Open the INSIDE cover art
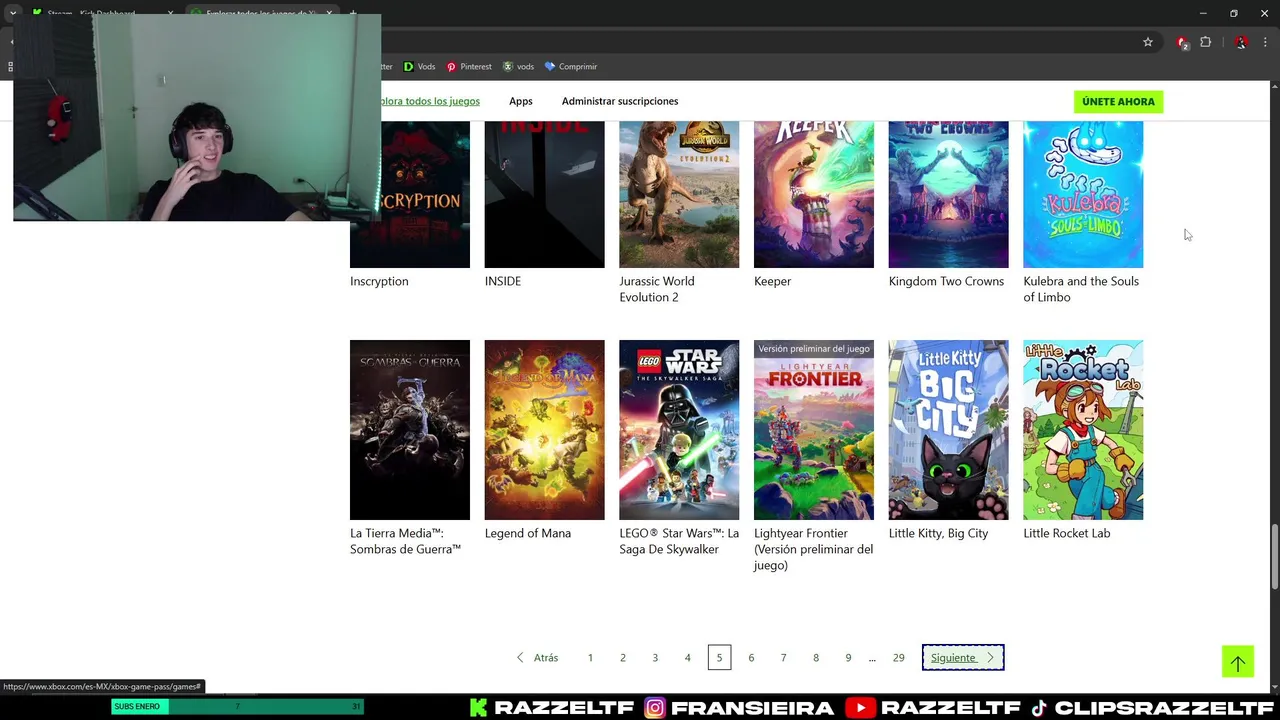Image resolution: width=1280 pixels, height=720 pixels. coord(544,194)
